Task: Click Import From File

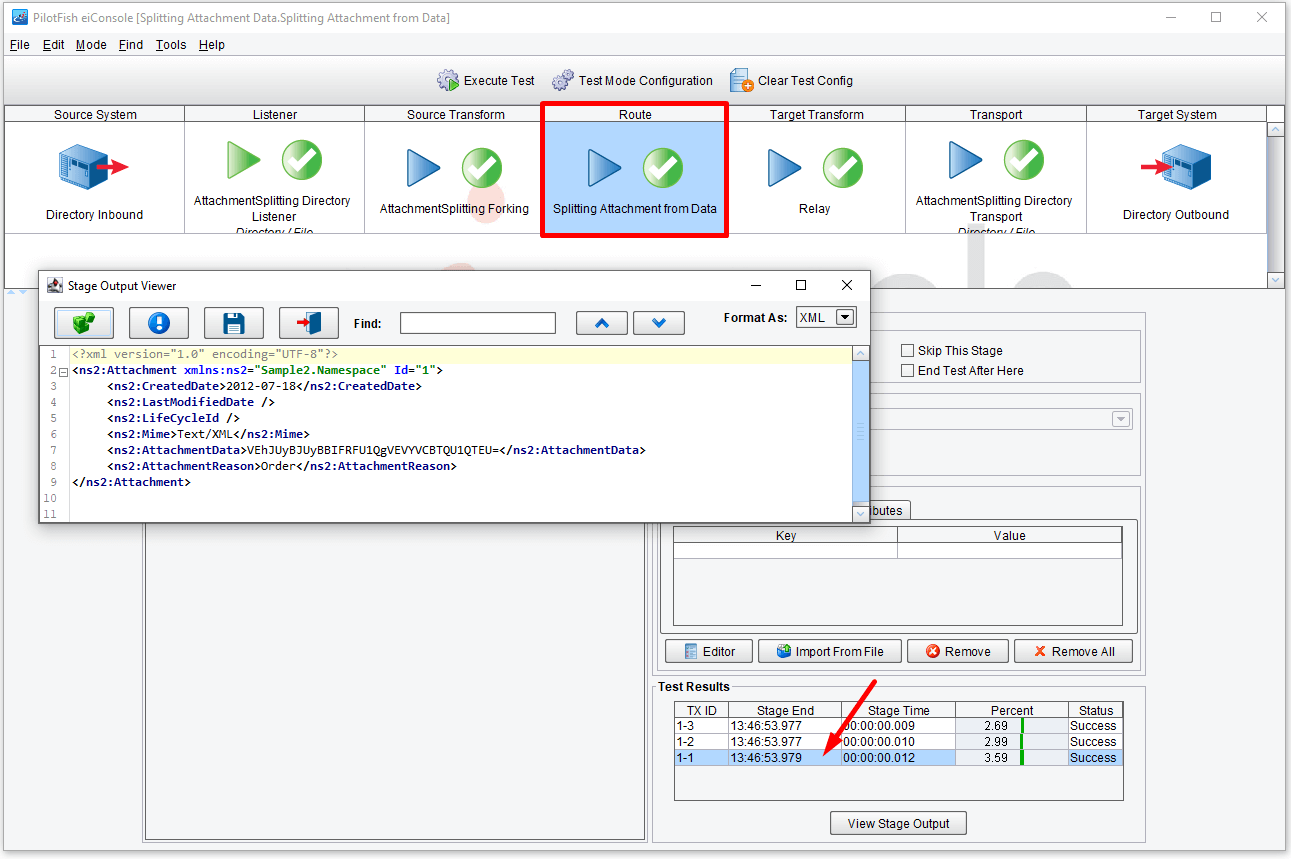Action: pos(829,652)
